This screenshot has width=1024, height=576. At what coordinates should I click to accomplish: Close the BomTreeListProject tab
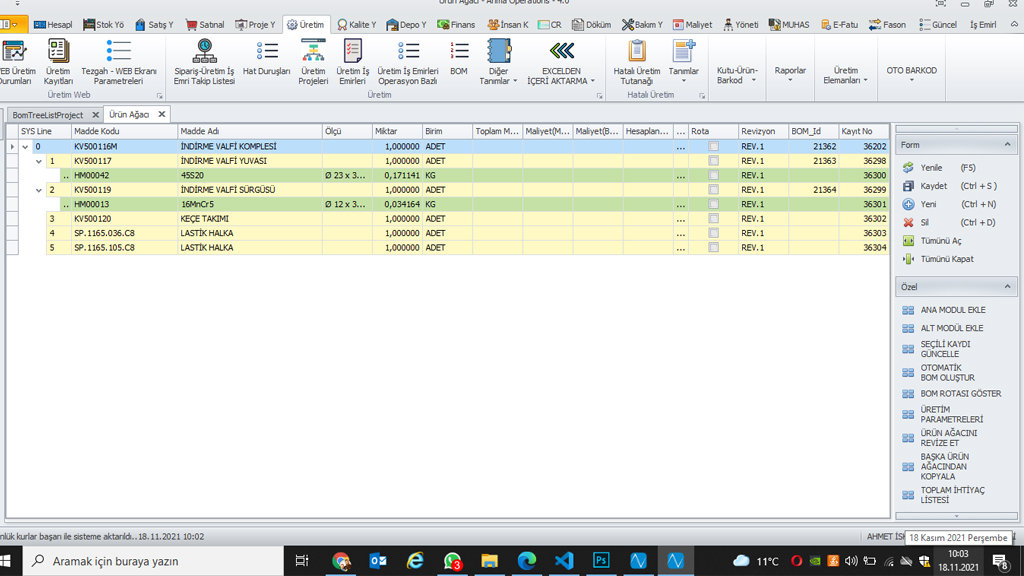95,115
